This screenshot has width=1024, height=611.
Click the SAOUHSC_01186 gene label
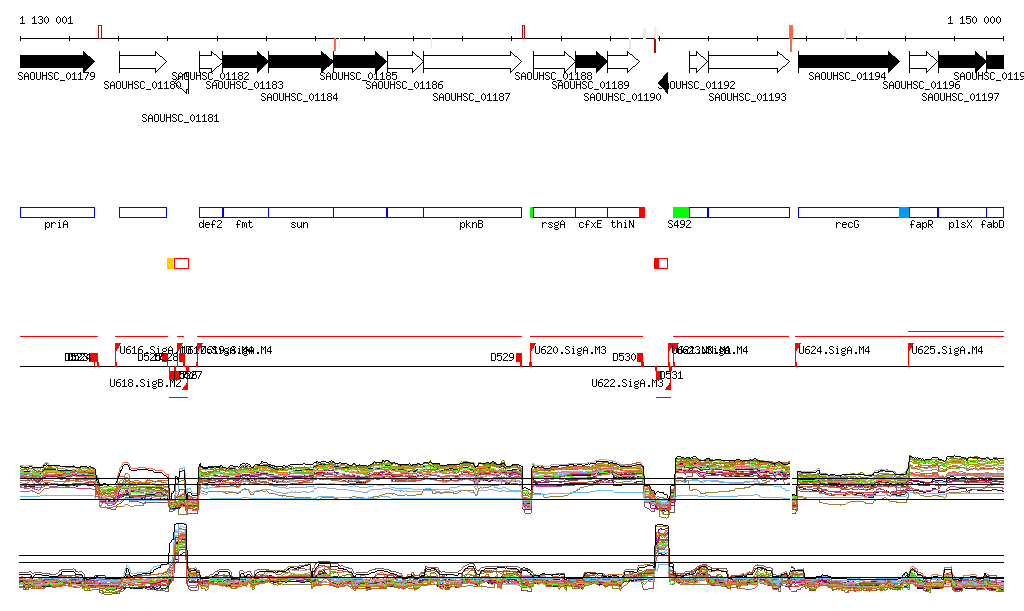(x=404, y=85)
